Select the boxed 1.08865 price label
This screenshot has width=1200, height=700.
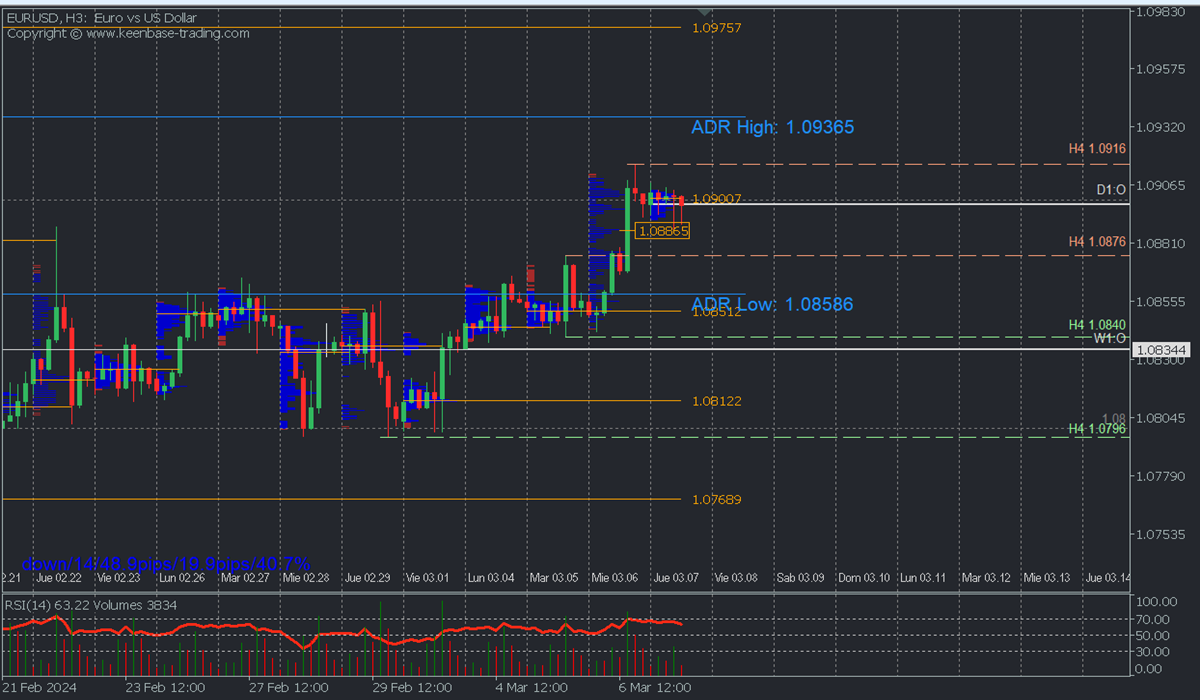coord(663,231)
